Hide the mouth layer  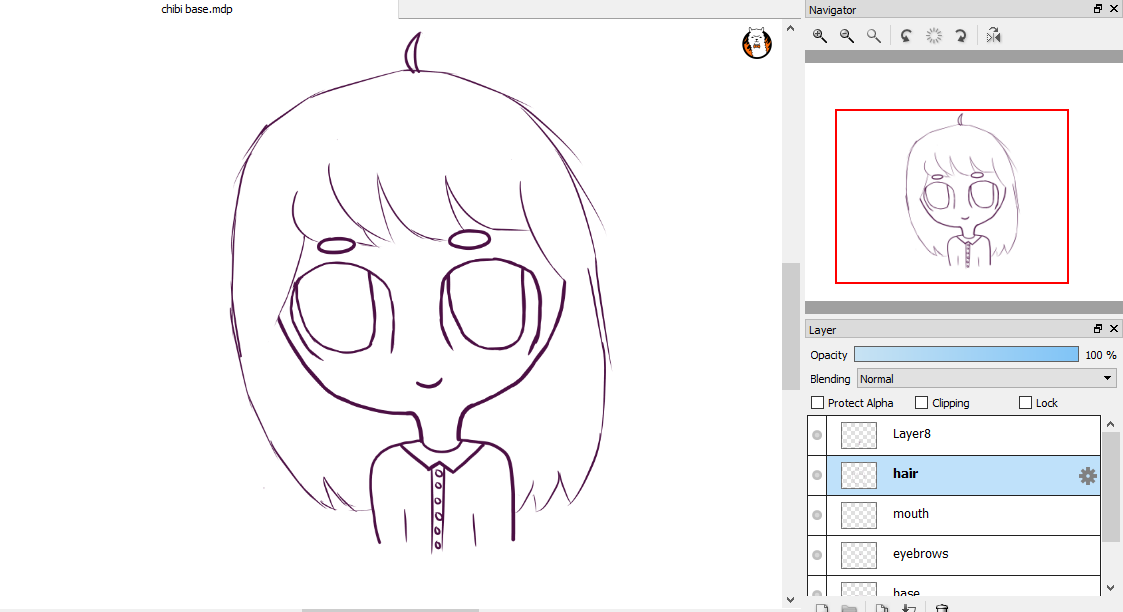pyautogui.click(x=817, y=515)
